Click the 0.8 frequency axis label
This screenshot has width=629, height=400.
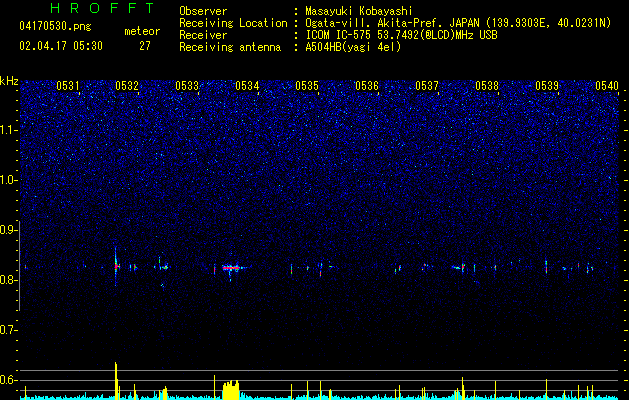[x=8, y=280]
